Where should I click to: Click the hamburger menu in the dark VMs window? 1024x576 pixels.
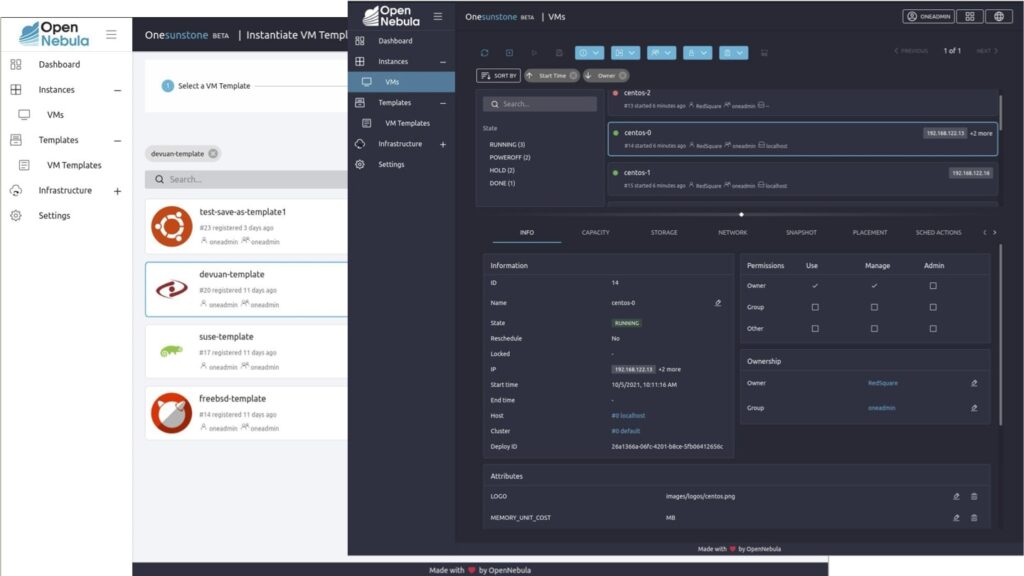tap(438, 16)
